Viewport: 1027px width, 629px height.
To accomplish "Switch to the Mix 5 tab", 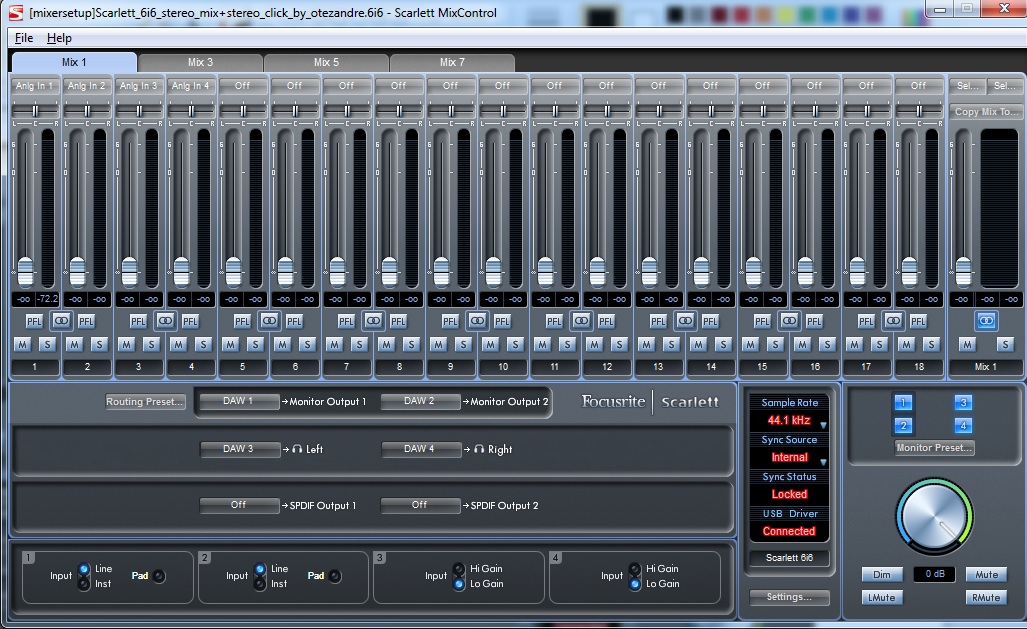I will pos(326,62).
